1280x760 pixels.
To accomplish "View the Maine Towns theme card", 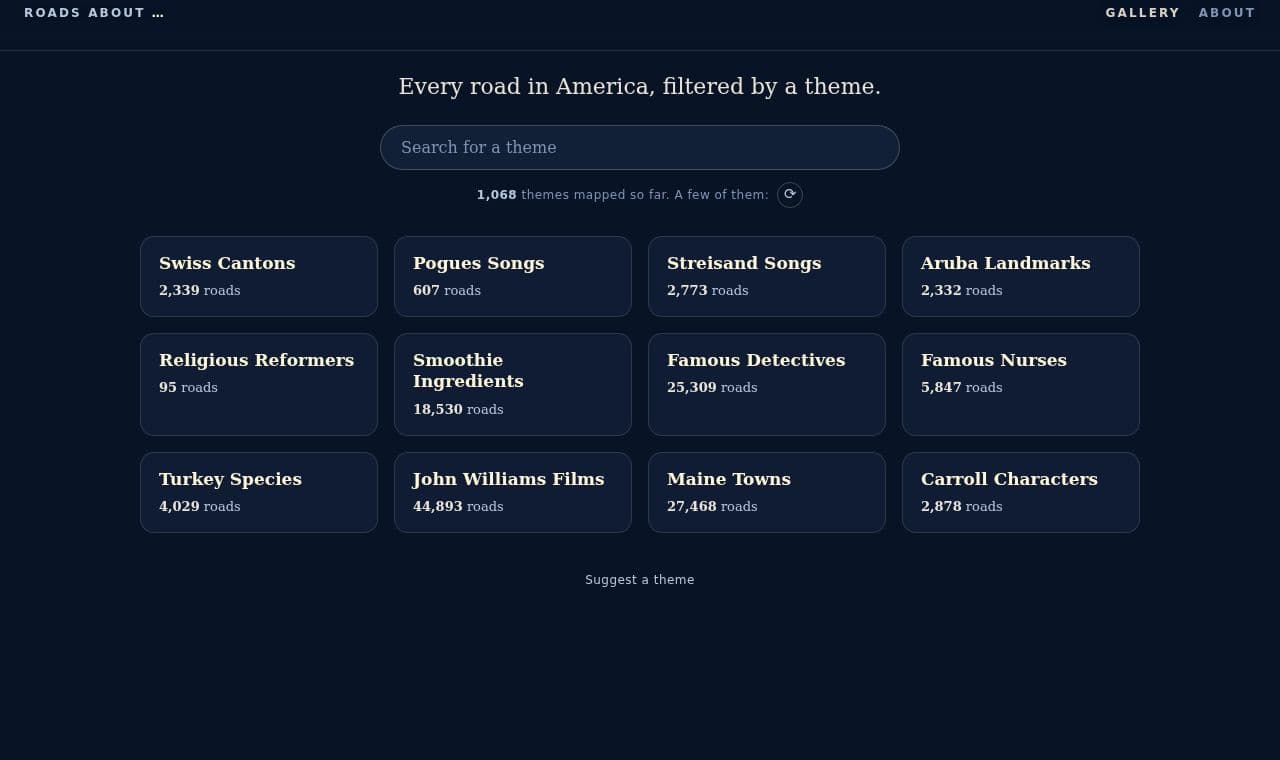I will [x=767, y=492].
